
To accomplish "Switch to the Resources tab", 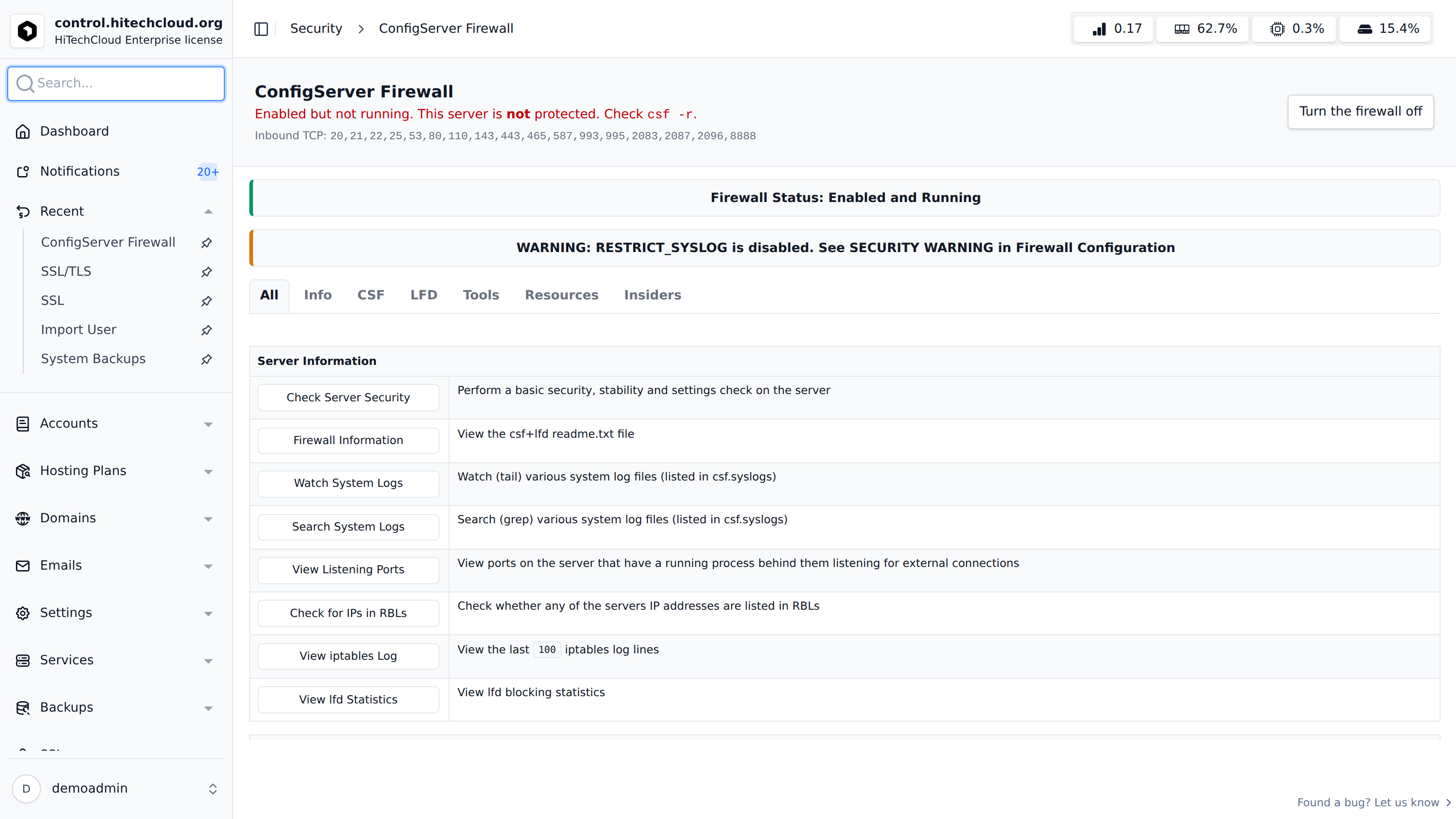I will click(x=561, y=295).
